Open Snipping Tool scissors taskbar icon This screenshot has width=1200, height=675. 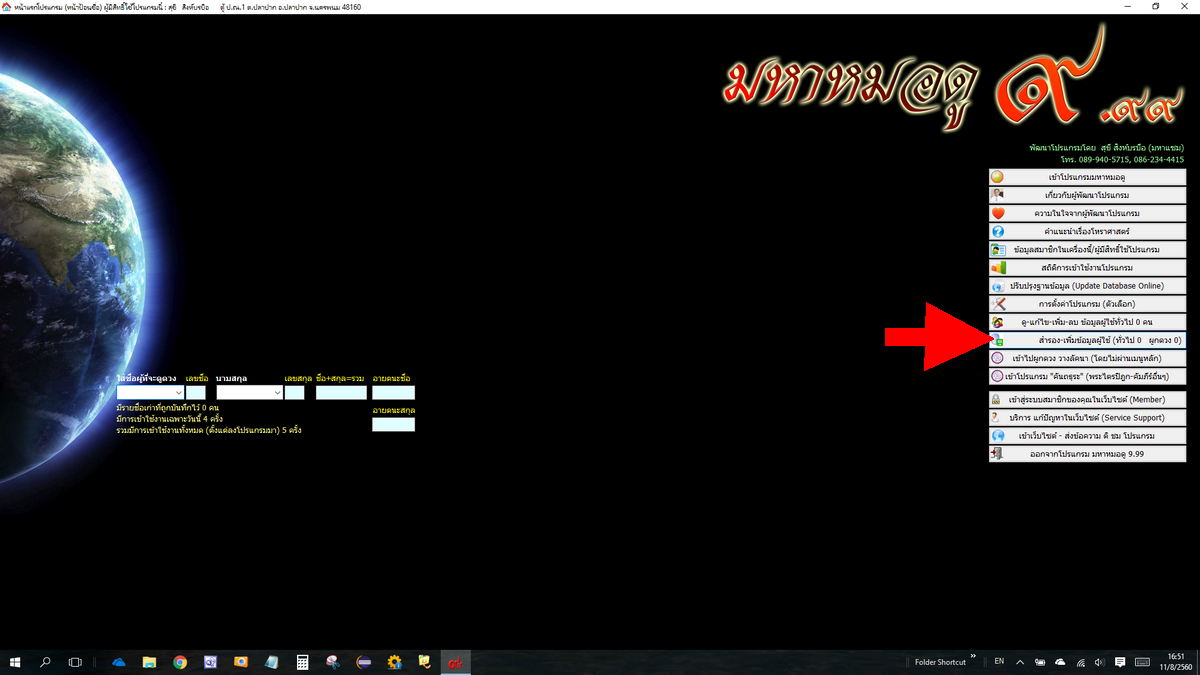coord(333,662)
